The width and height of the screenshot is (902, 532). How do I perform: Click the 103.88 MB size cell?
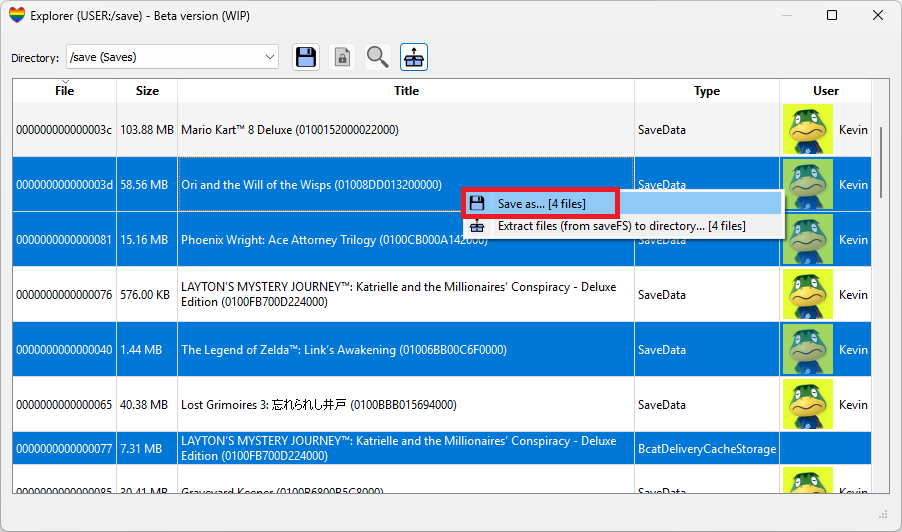147,130
